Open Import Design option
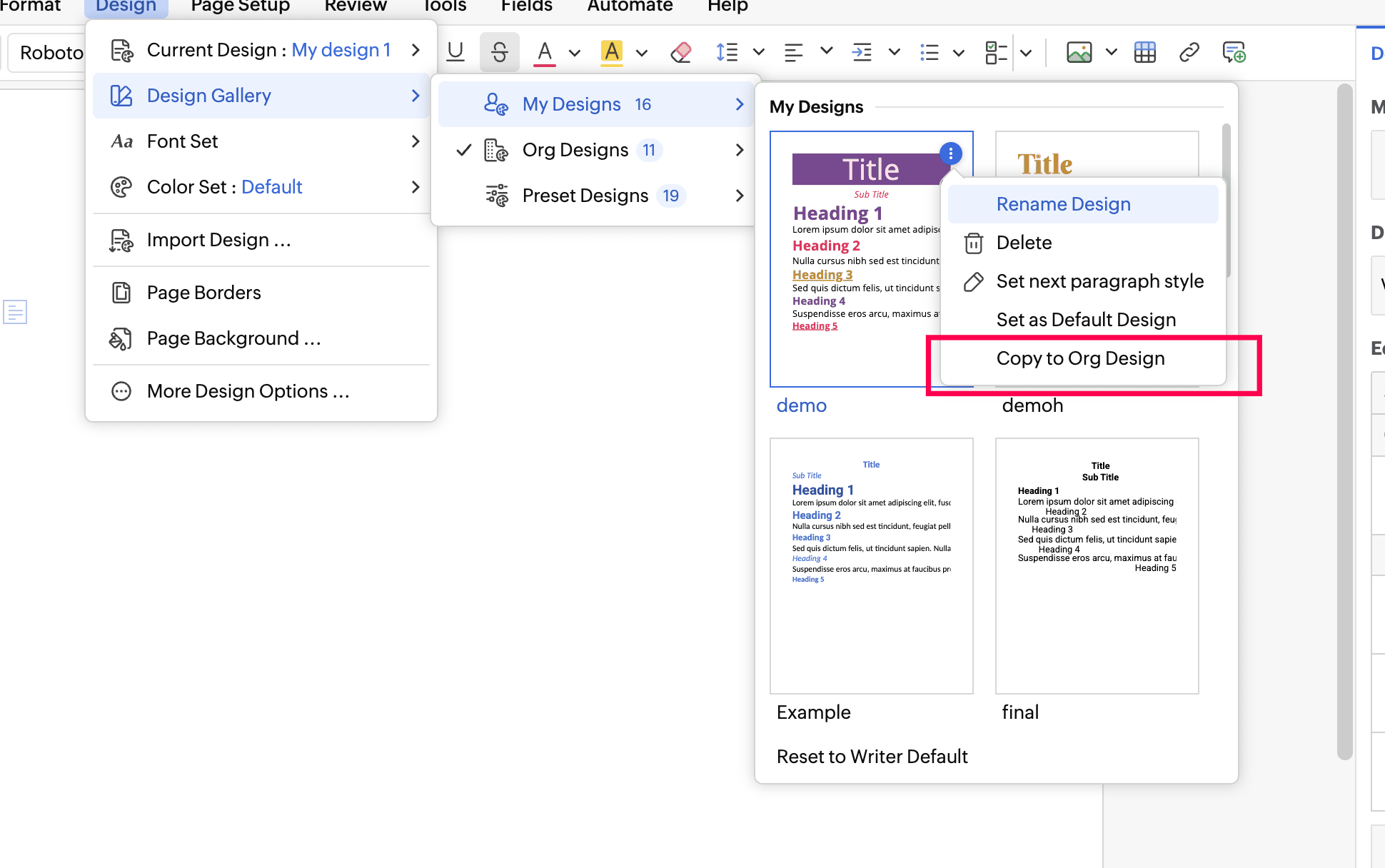 (218, 240)
